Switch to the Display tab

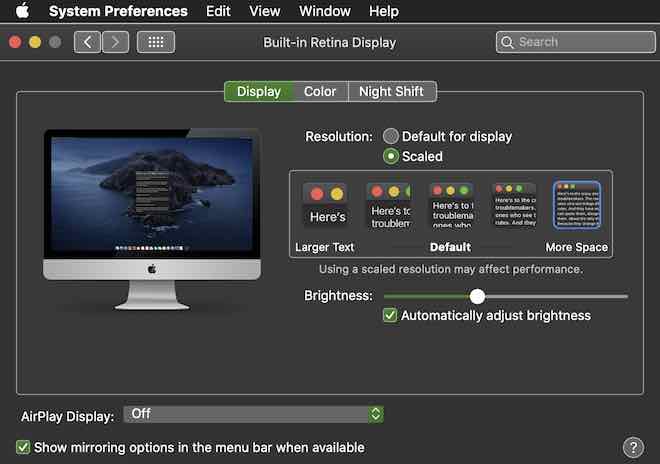point(258,91)
